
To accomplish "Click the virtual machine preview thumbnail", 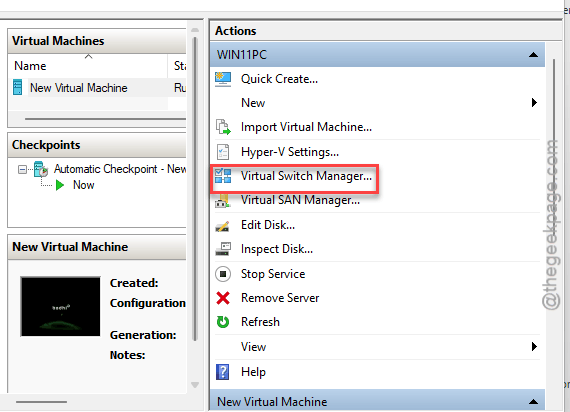I will tap(60, 306).
